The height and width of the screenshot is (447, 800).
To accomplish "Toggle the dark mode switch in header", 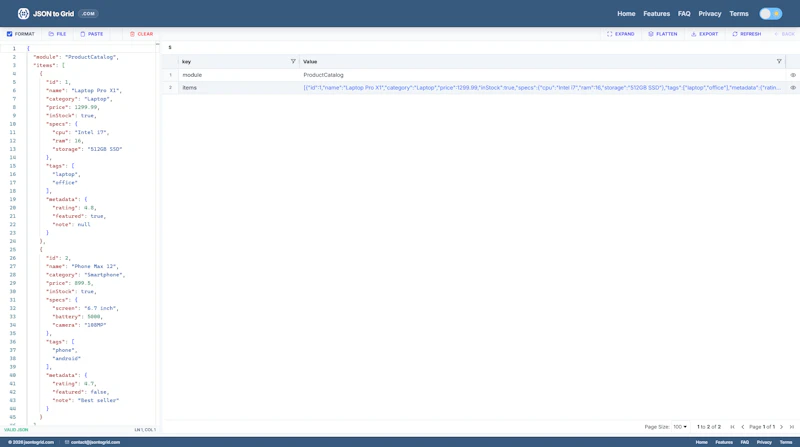I will tap(770, 14).
